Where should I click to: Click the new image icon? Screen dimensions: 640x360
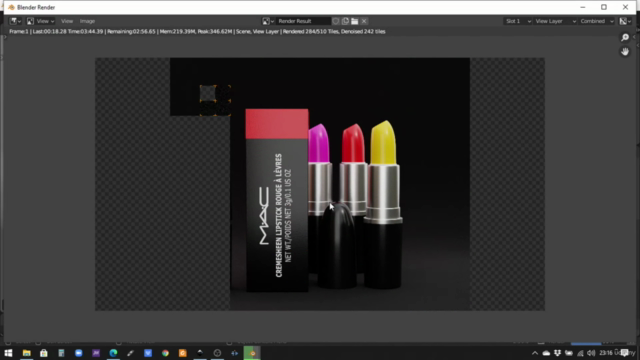345,21
